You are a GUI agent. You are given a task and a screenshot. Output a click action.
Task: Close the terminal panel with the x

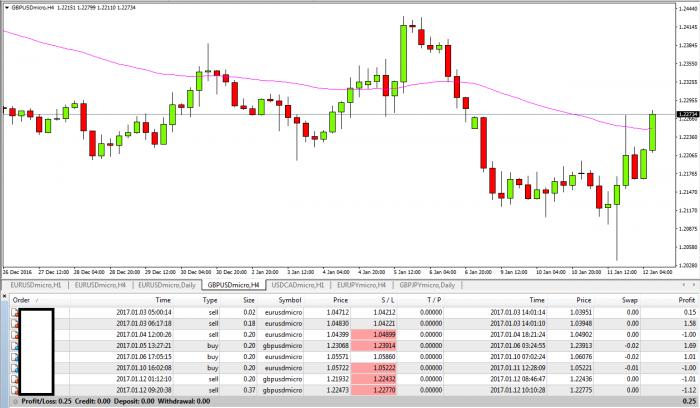tap(4, 296)
